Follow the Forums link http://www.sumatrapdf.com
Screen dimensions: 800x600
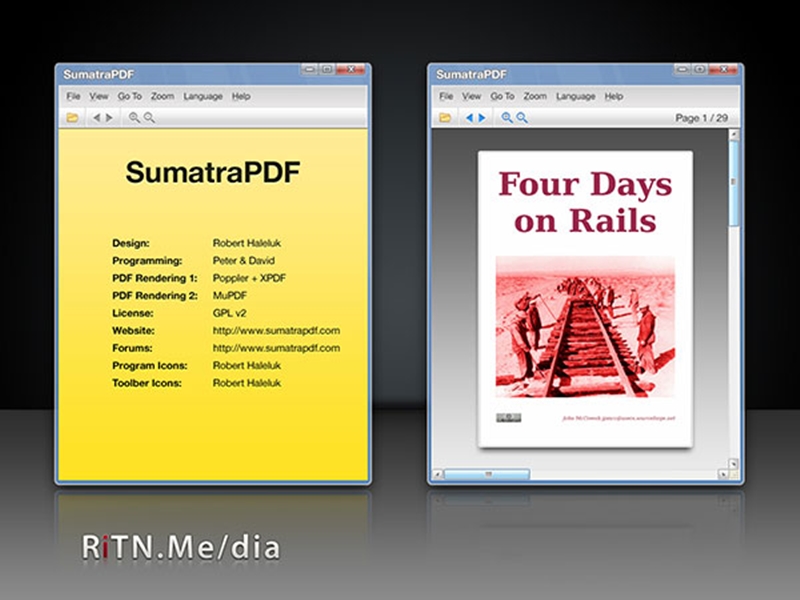pos(276,348)
